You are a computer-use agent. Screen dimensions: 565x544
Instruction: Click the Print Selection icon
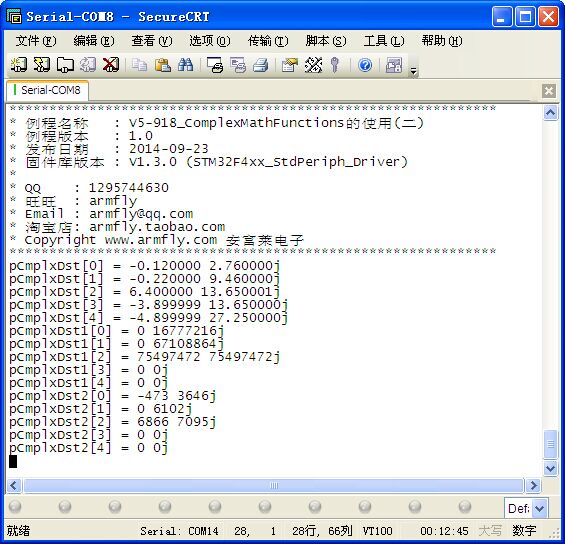238,65
